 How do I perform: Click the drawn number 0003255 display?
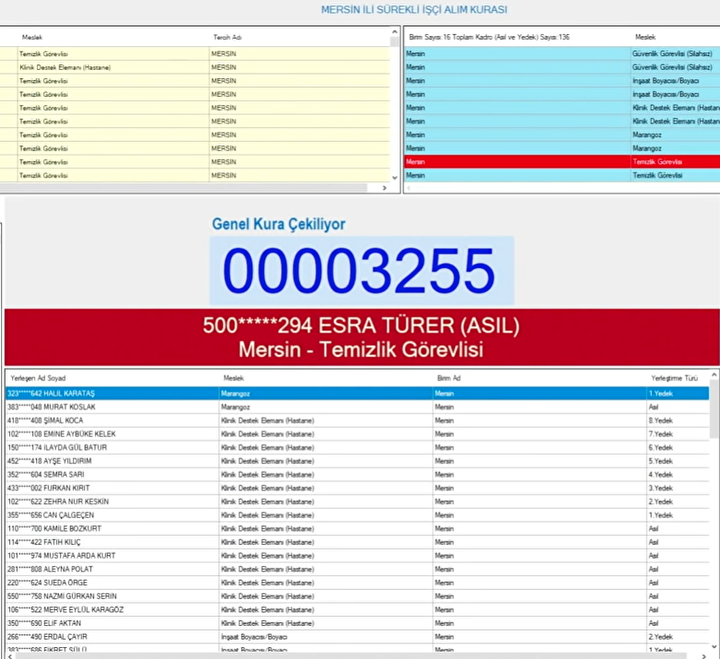tap(362, 271)
